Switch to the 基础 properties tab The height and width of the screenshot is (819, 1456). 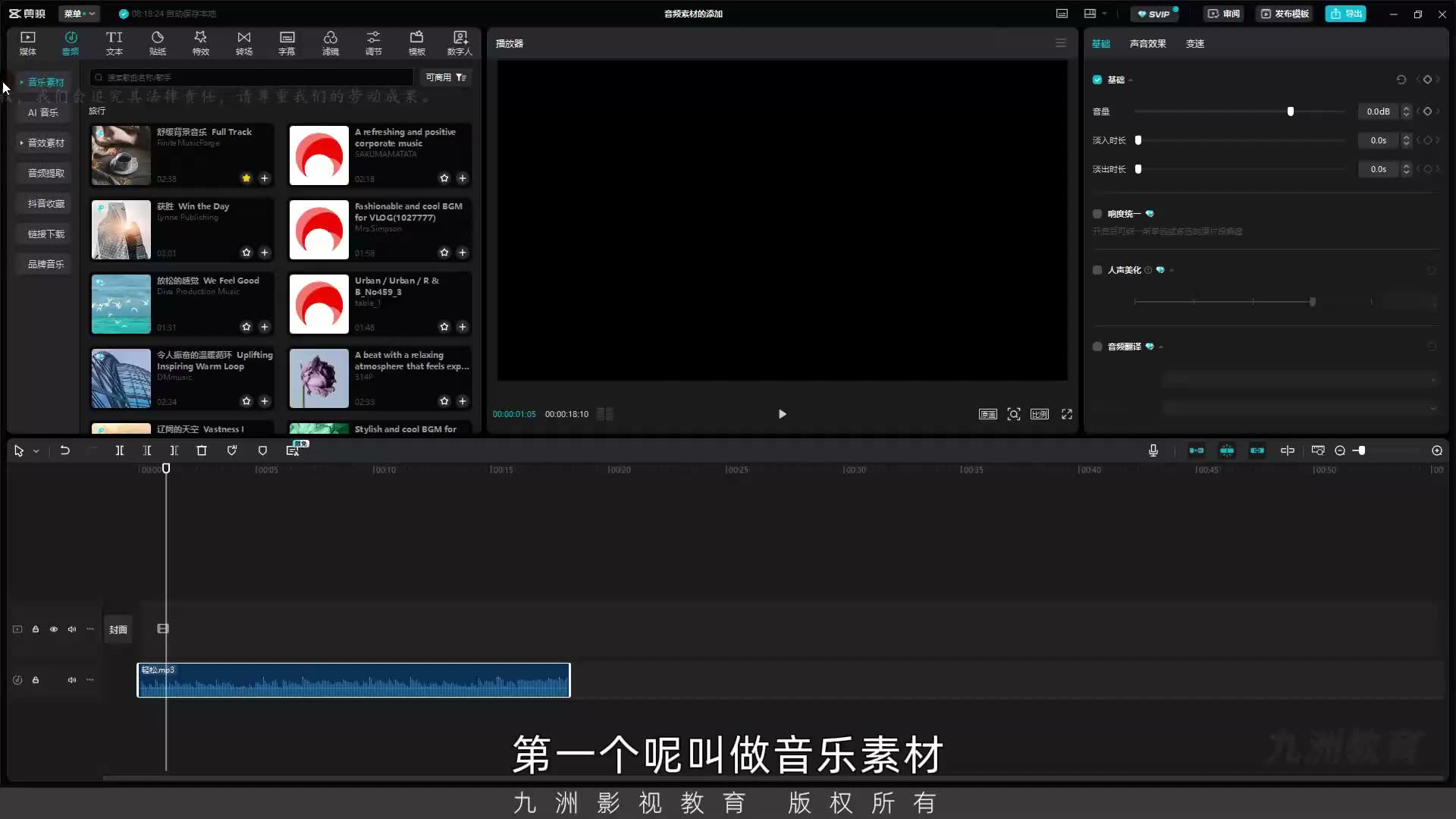1101,44
